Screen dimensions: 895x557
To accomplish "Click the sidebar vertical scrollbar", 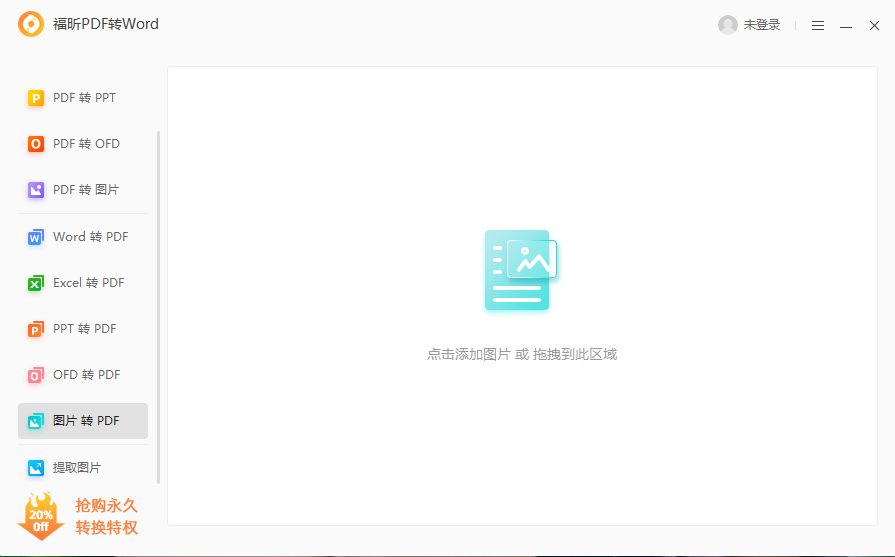I will point(158,307).
